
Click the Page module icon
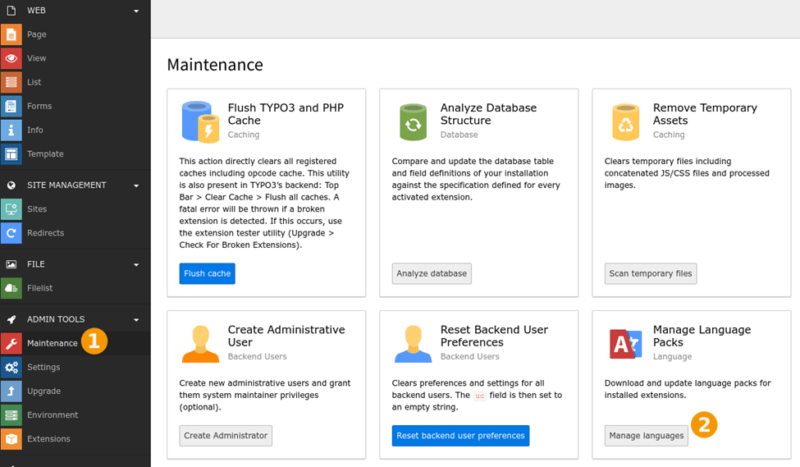tap(11, 35)
